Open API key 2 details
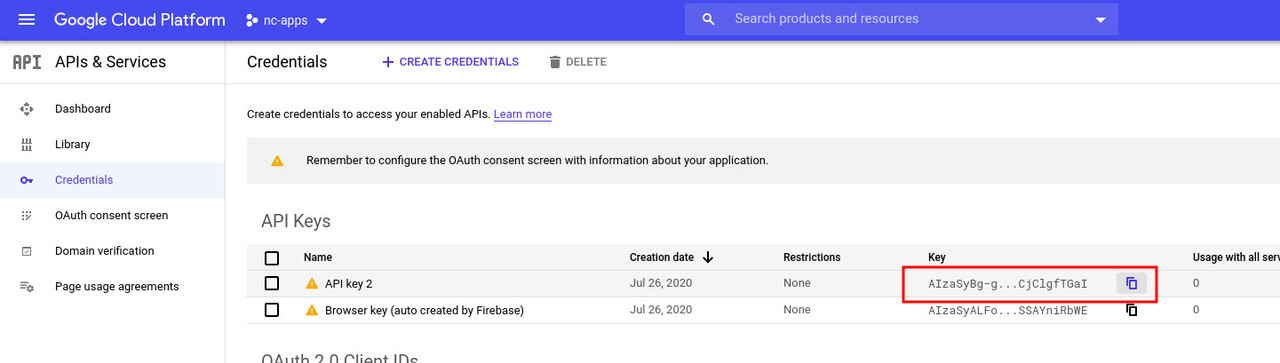The width and height of the screenshot is (1280, 363). pyautogui.click(x=348, y=284)
